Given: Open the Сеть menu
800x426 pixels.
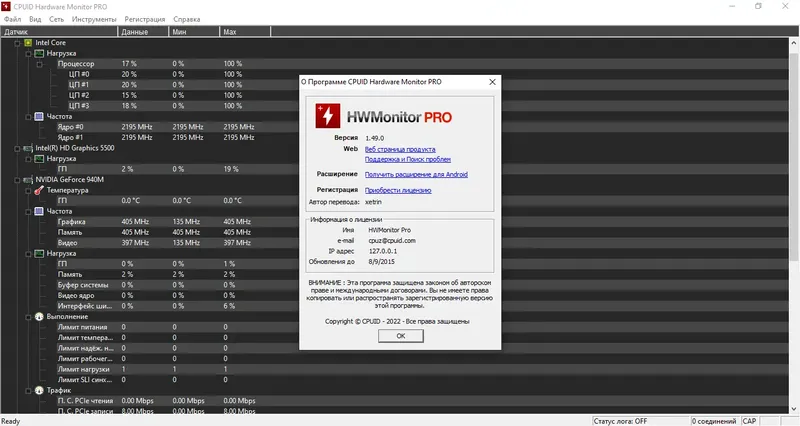Looking at the screenshot, I should pyautogui.click(x=57, y=19).
